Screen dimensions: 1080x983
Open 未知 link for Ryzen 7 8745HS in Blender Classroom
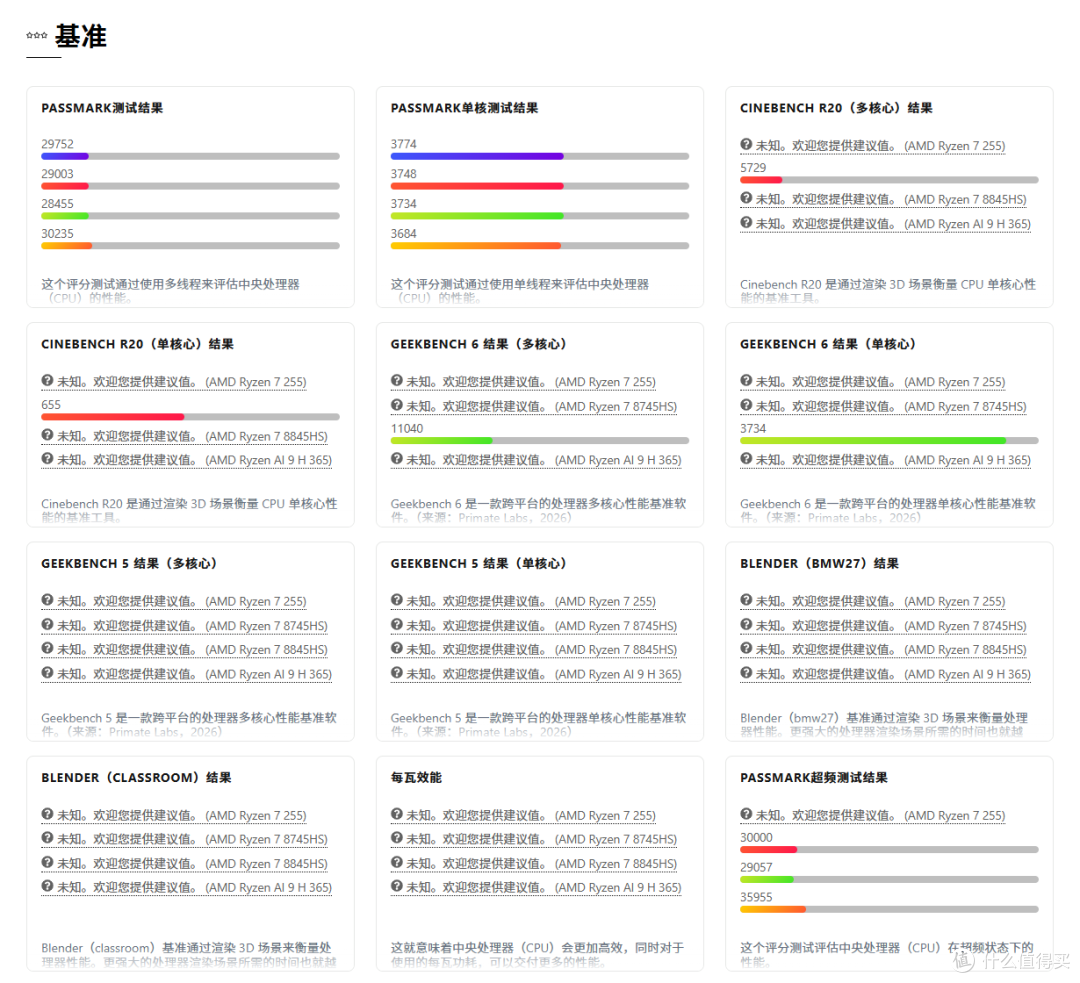tap(185, 839)
